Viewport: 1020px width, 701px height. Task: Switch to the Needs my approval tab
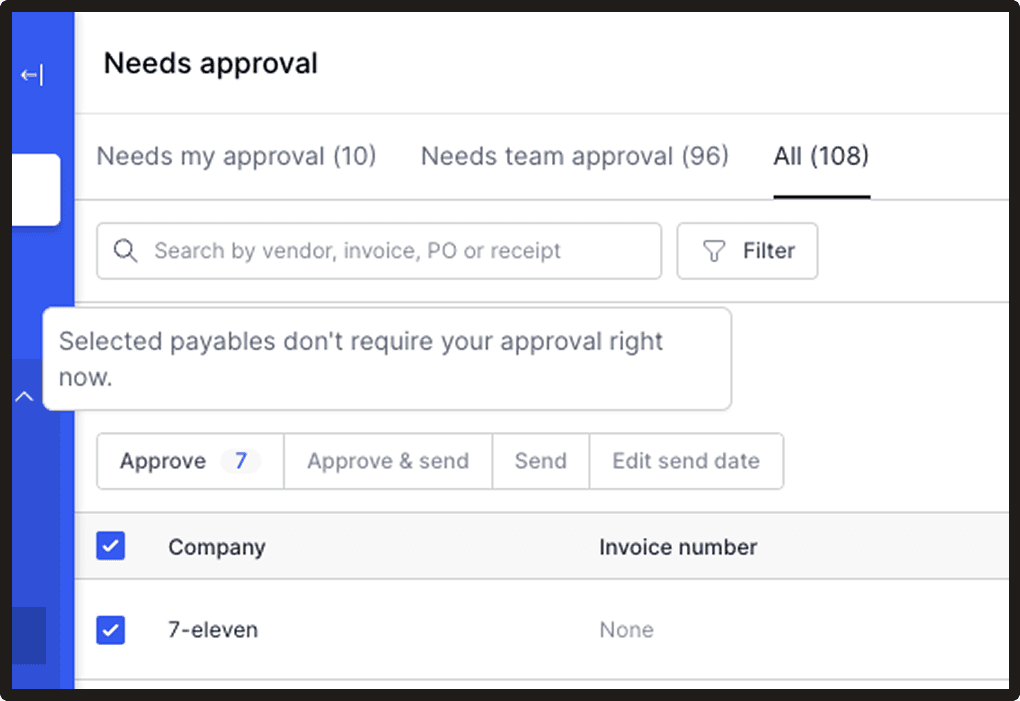pos(235,156)
